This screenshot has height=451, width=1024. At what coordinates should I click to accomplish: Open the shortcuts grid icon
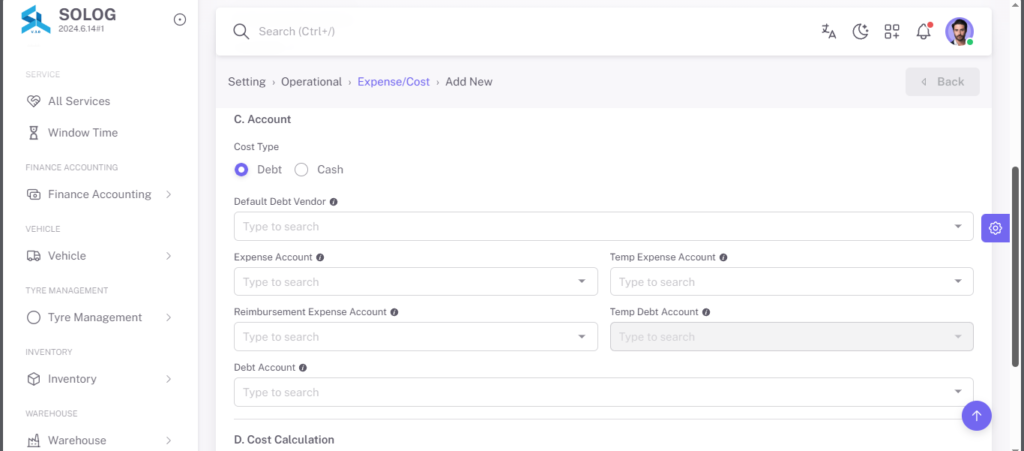click(x=891, y=31)
